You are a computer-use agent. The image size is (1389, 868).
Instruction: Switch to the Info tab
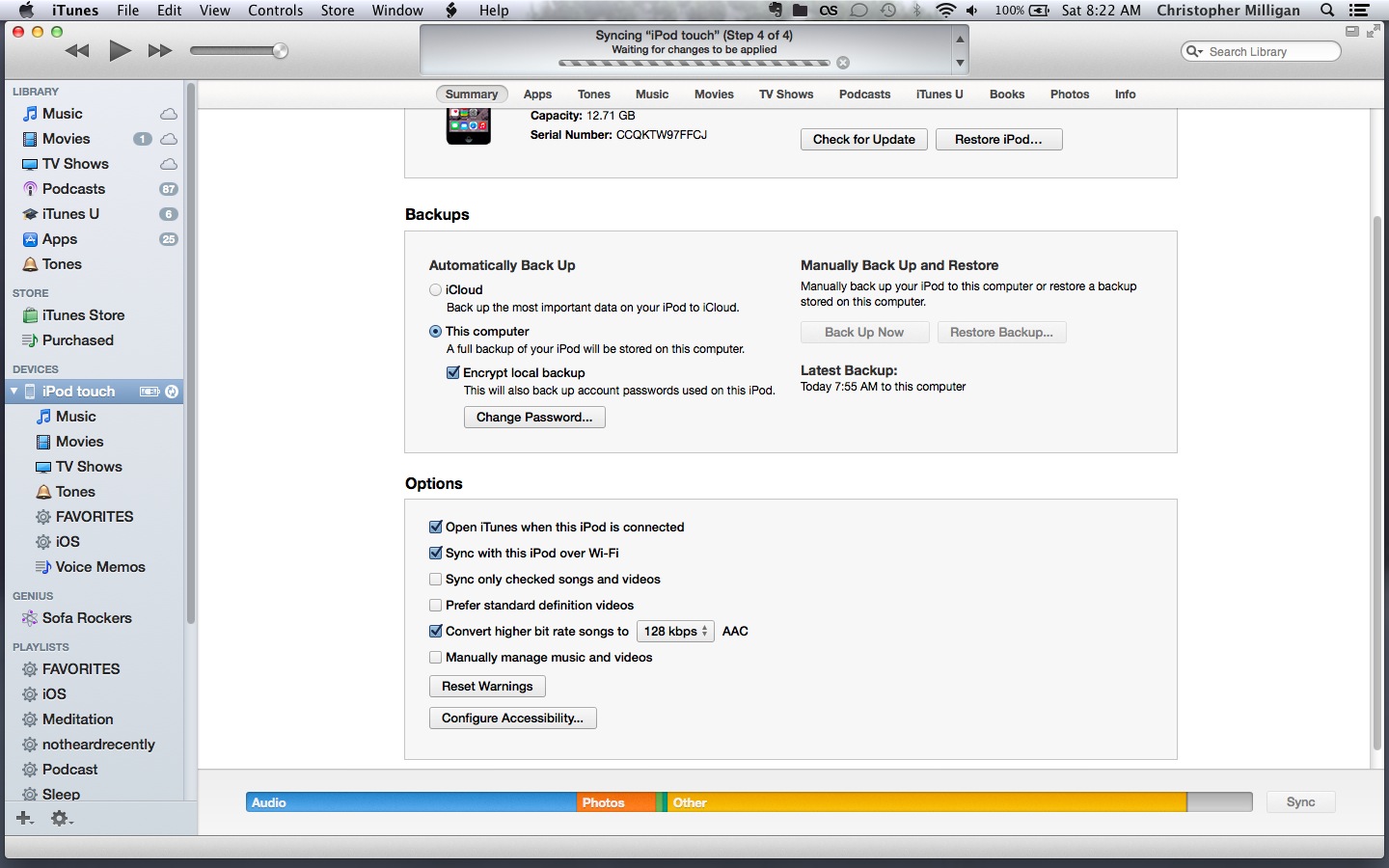coord(1125,95)
